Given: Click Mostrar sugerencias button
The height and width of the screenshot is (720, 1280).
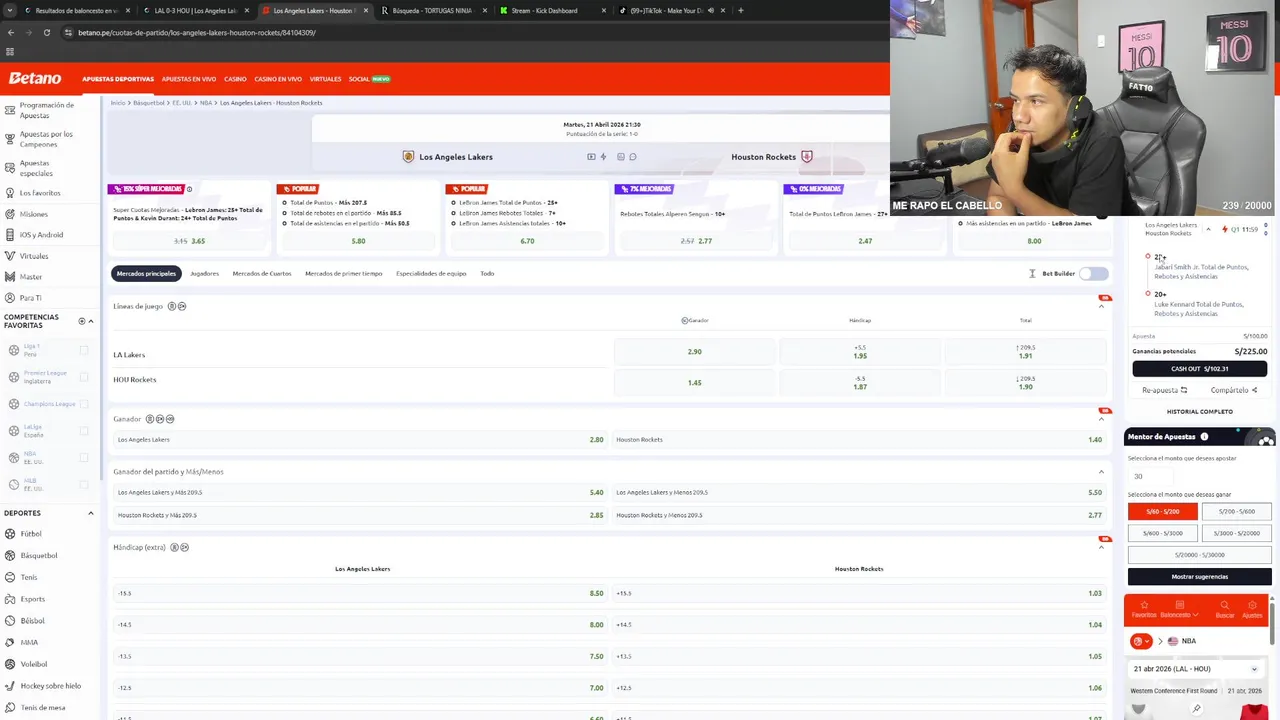Looking at the screenshot, I should 1199,577.
